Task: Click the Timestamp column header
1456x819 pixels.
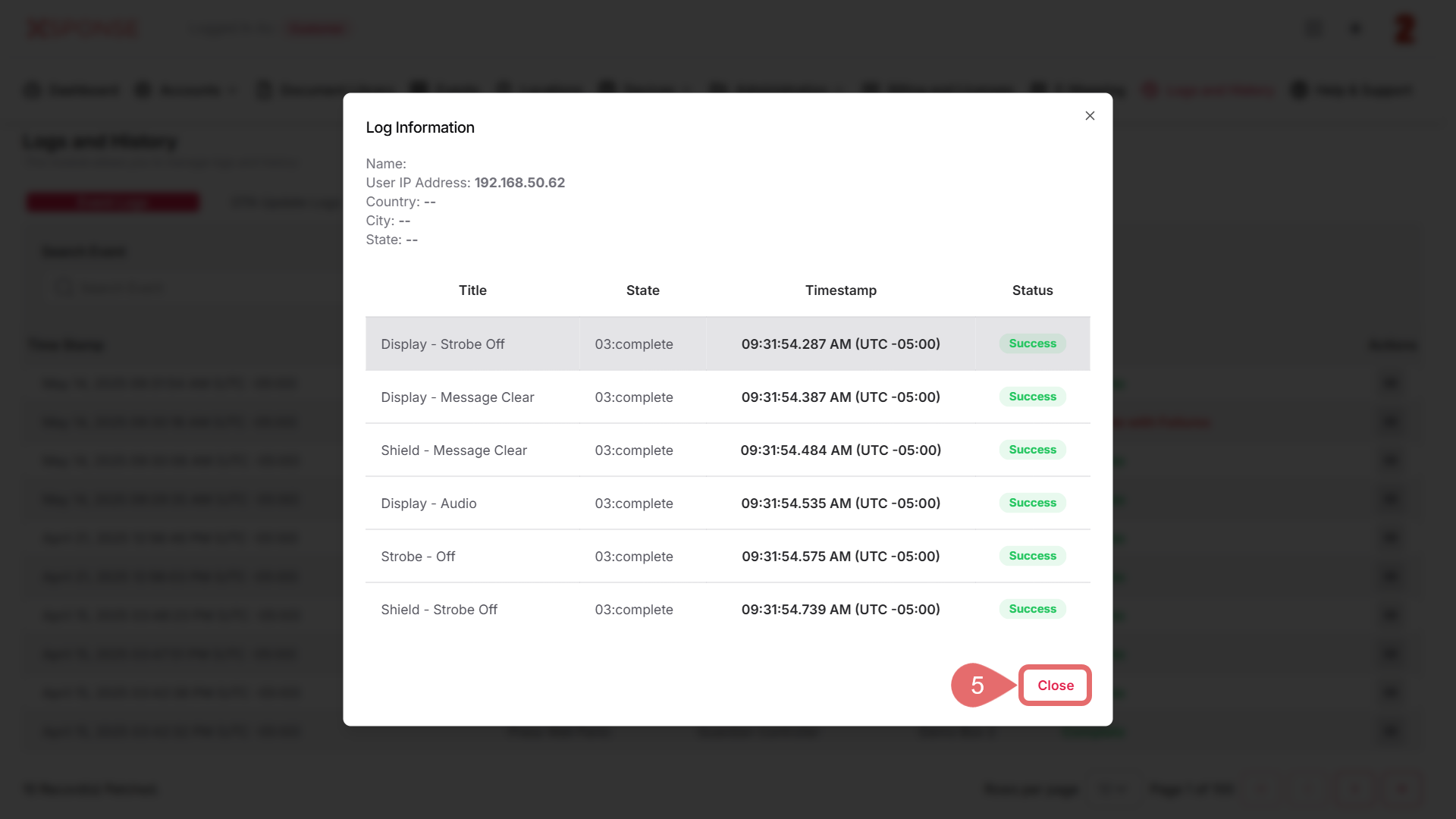Action: (x=840, y=290)
